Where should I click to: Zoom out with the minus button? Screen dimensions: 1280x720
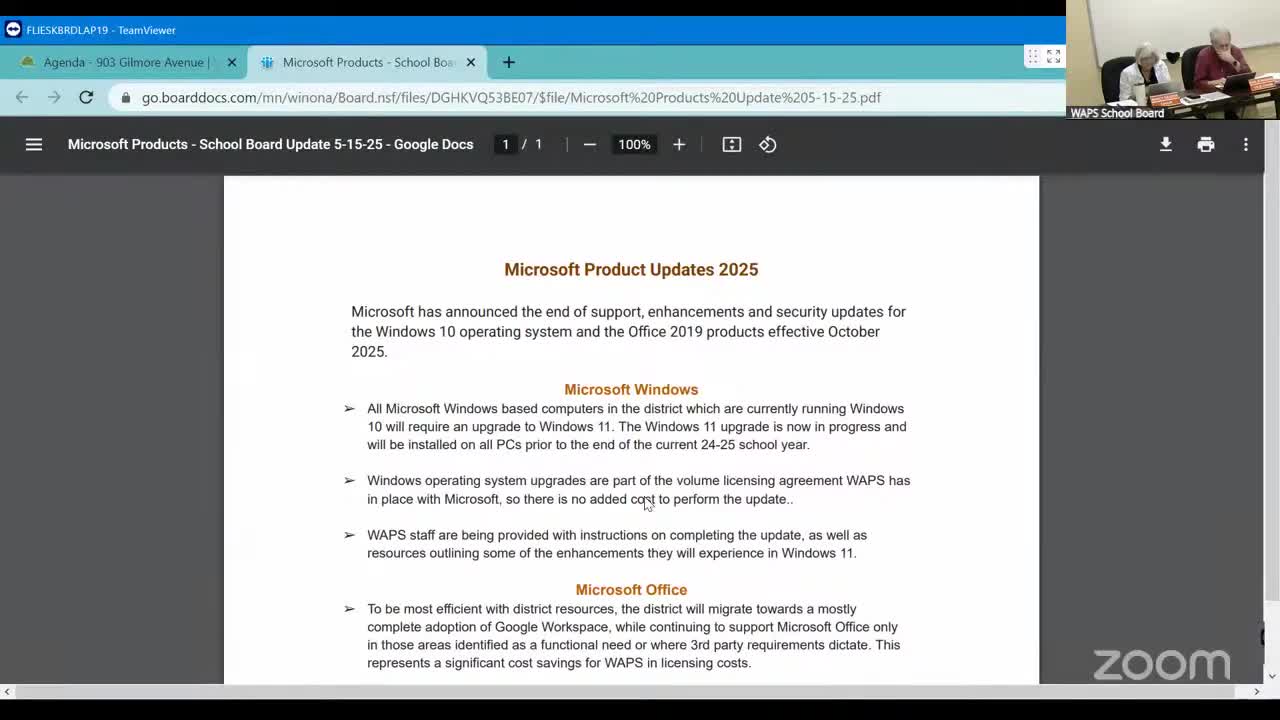(590, 144)
